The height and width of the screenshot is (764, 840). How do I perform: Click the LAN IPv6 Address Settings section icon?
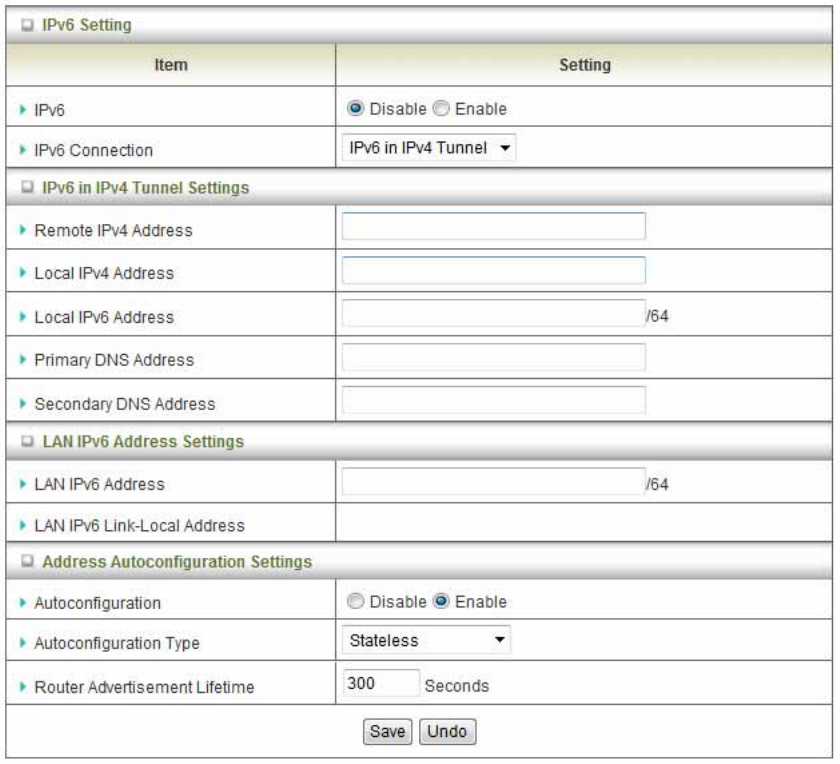click(24, 439)
